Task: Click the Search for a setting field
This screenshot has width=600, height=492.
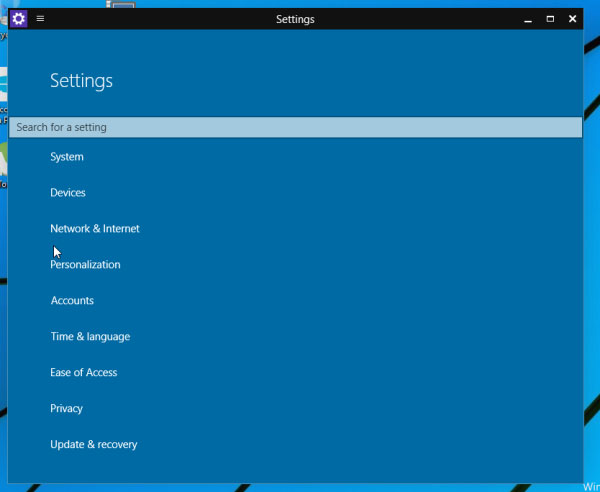Action: tap(295, 127)
